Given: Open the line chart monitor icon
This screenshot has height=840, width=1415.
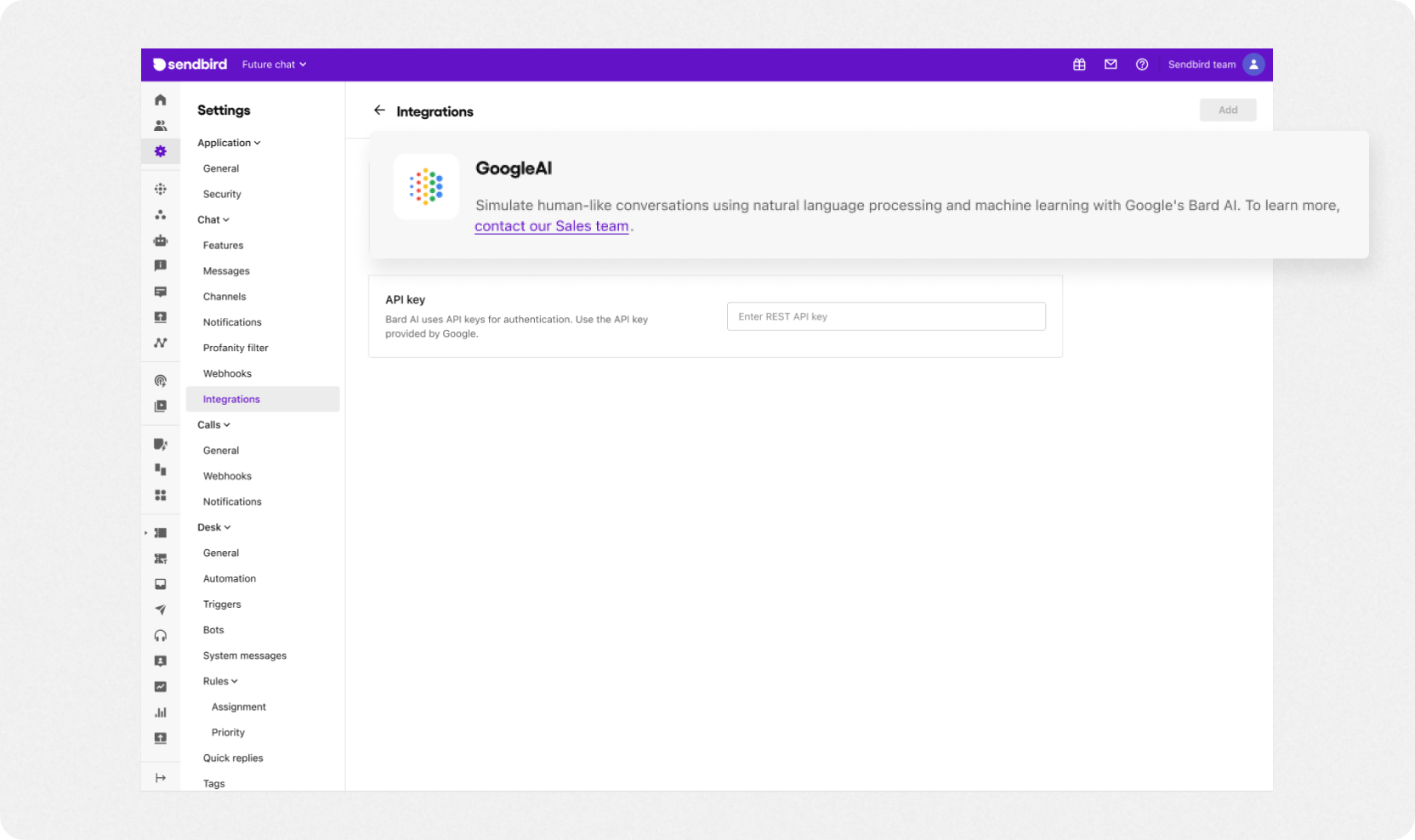Looking at the screenshot, I should click(160, 687).
